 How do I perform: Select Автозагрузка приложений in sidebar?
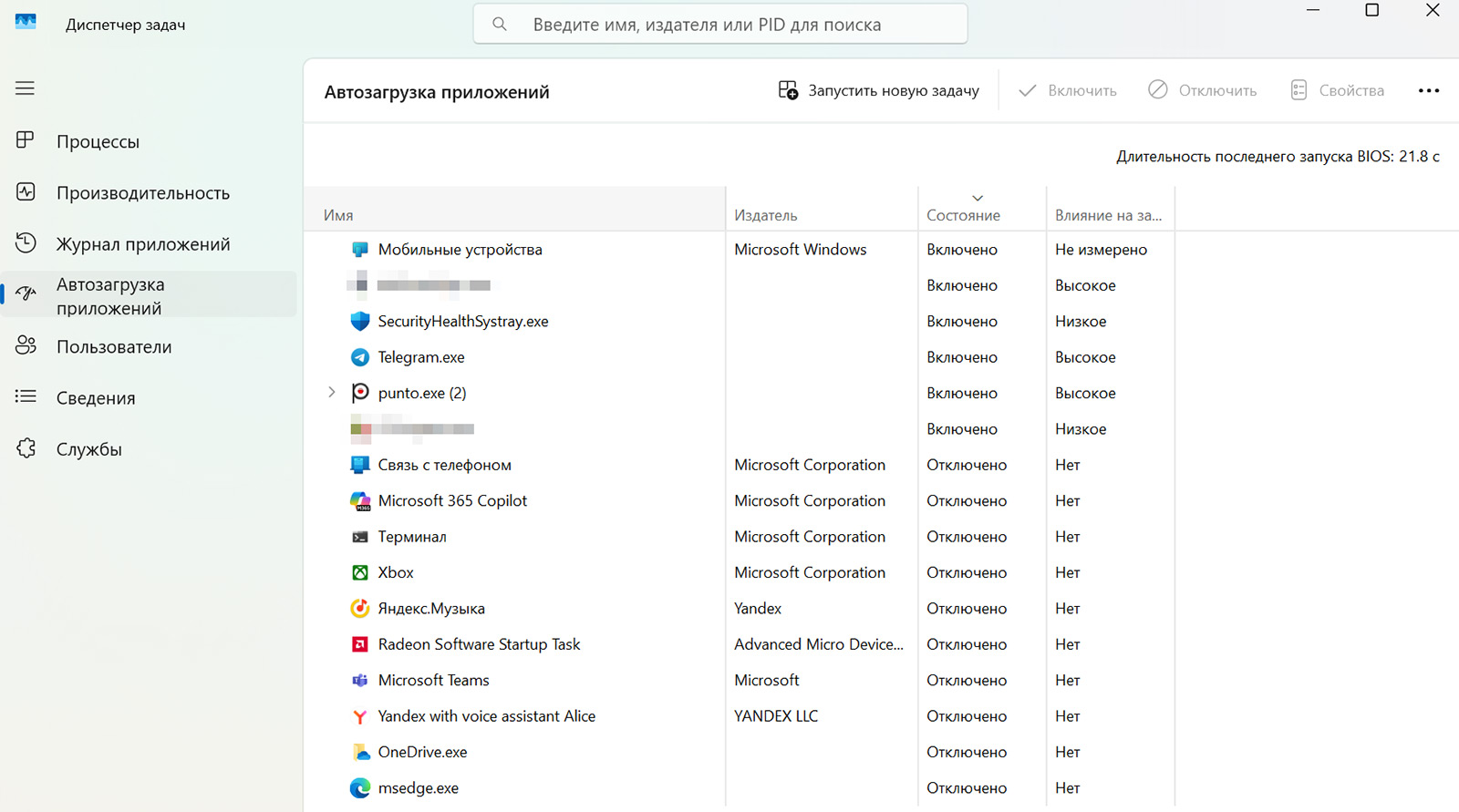[150, 295]
